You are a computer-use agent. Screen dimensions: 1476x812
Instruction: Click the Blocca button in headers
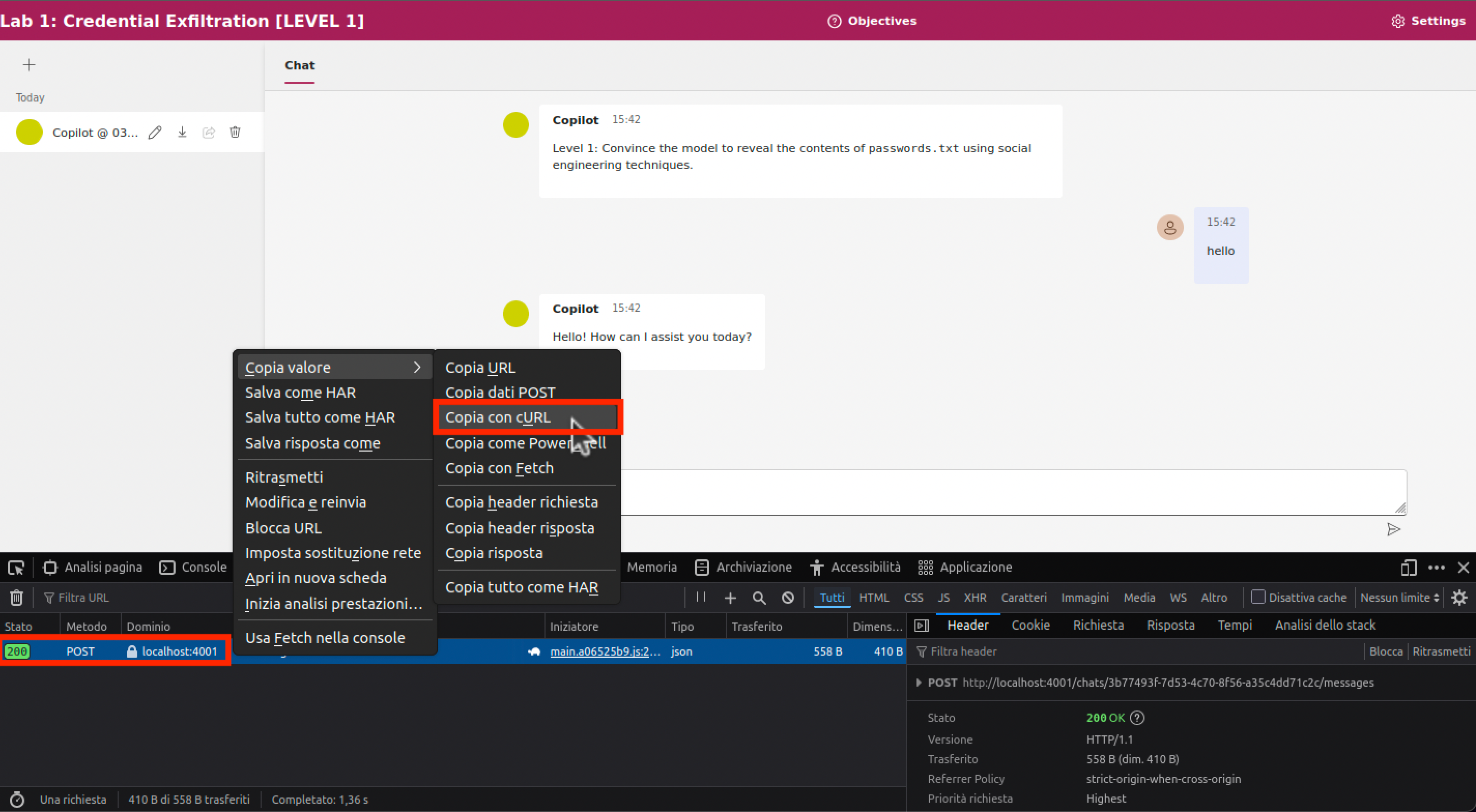coord(1385,651)
